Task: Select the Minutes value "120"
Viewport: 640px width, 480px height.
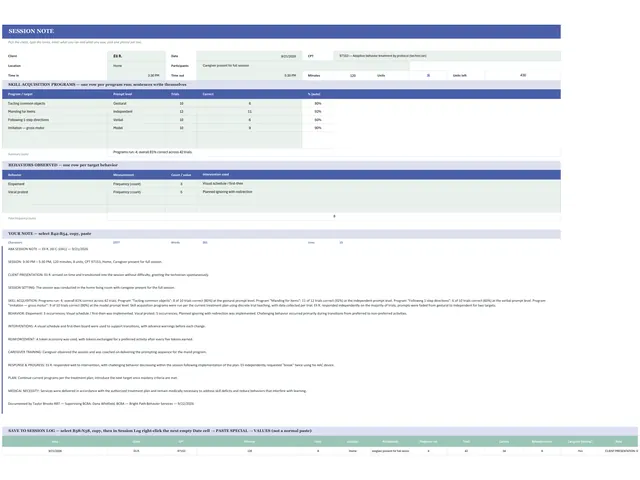Action: (353, 76)
